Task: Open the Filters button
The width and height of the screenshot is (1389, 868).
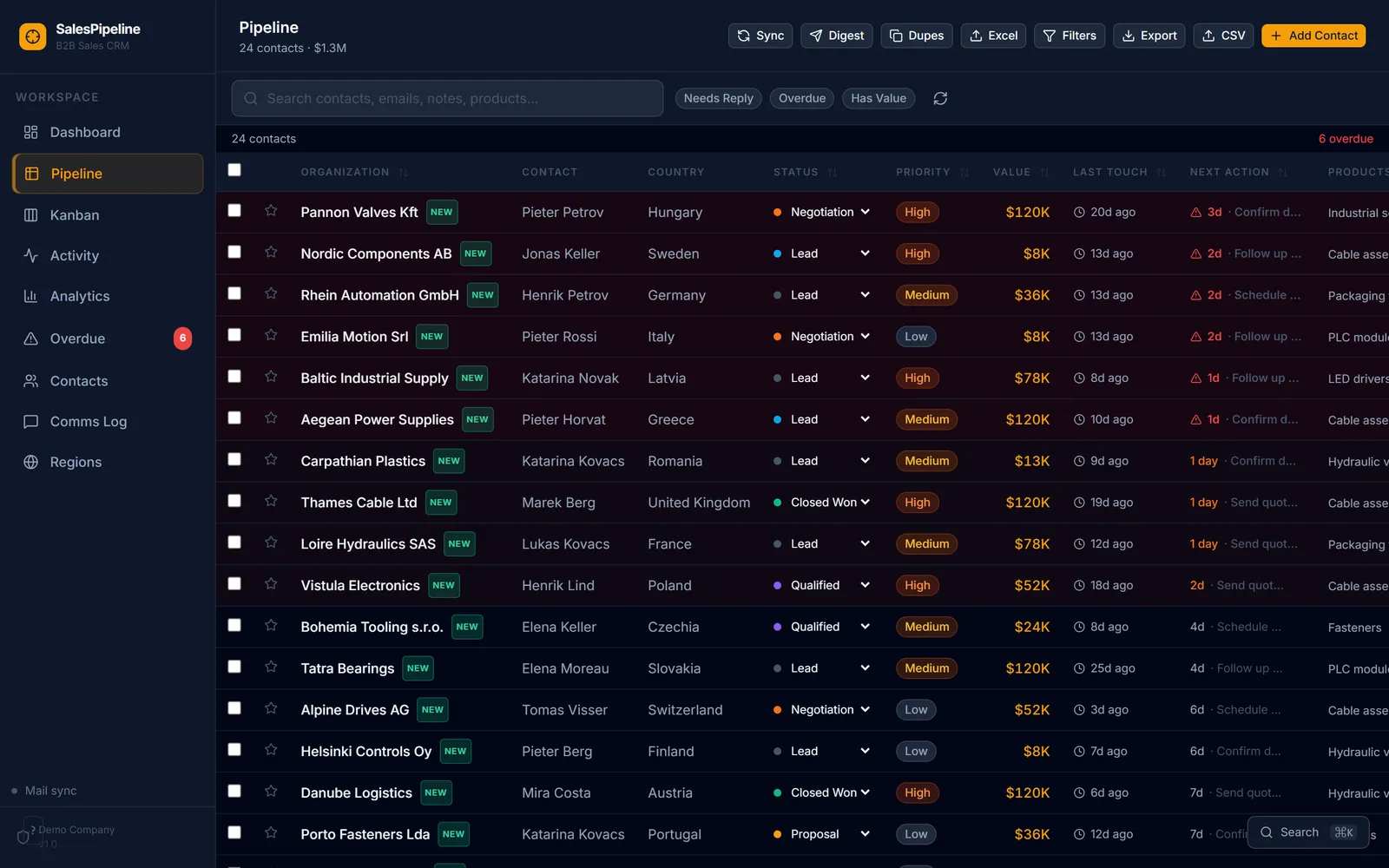Action: (1070, 36)
